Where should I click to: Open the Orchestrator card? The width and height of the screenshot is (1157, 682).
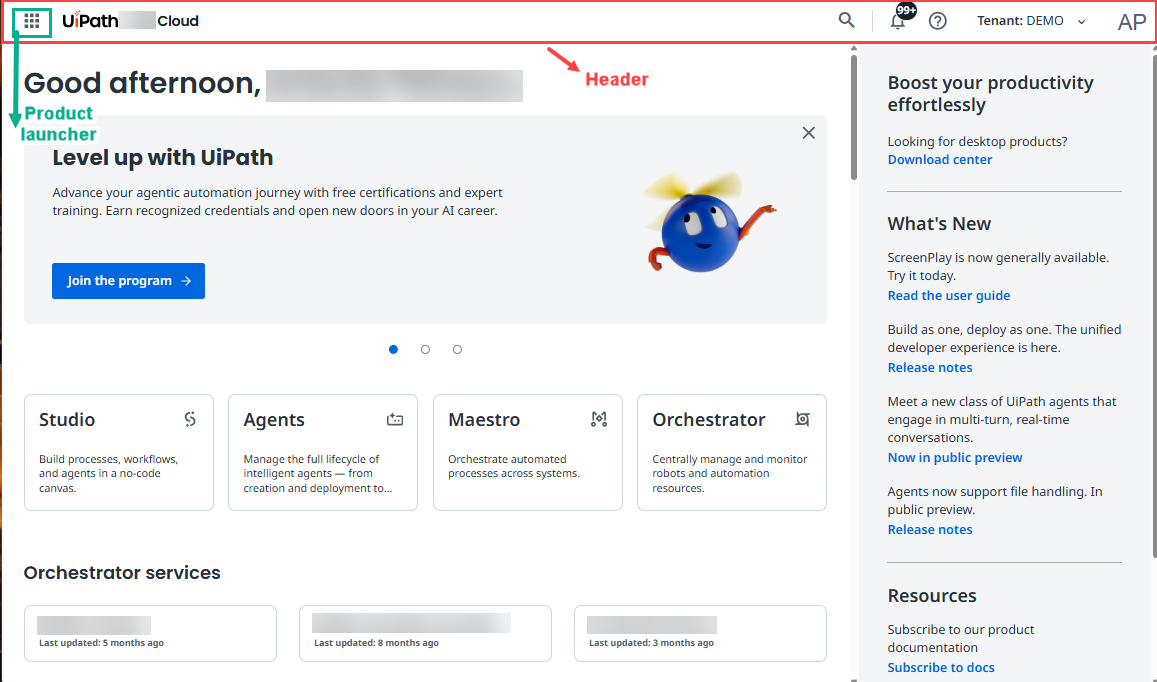pyautogui.click(x=732, y=452)
